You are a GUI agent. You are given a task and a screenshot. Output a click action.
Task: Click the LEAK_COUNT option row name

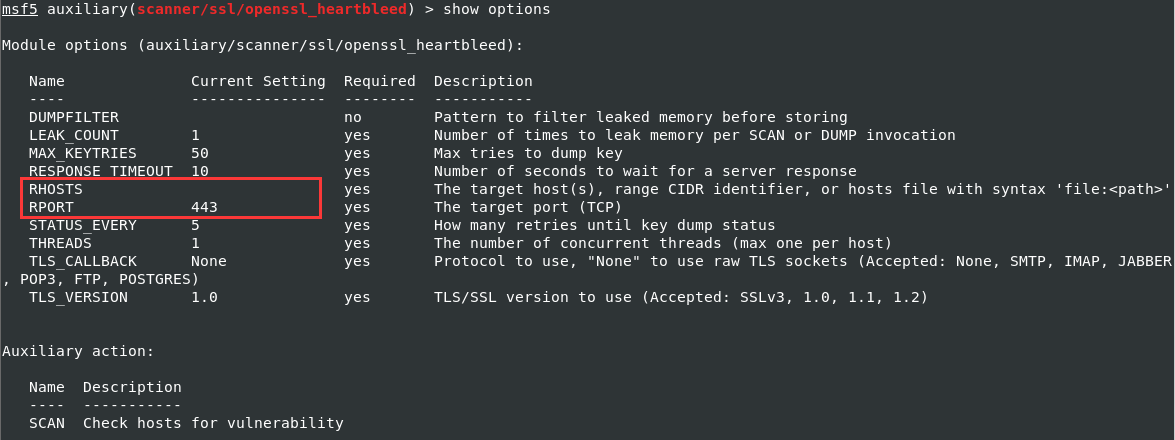pos(73,135)
